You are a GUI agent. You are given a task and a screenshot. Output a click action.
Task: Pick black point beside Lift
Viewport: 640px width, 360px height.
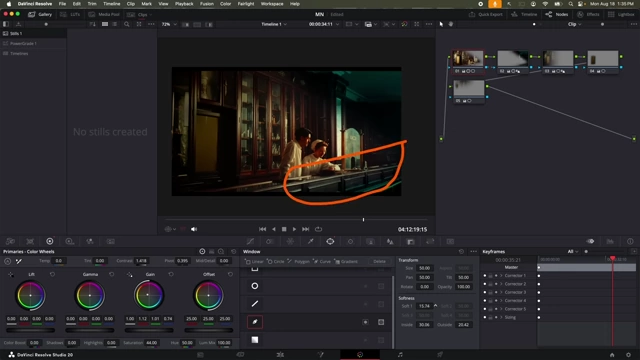coord(11,275)
